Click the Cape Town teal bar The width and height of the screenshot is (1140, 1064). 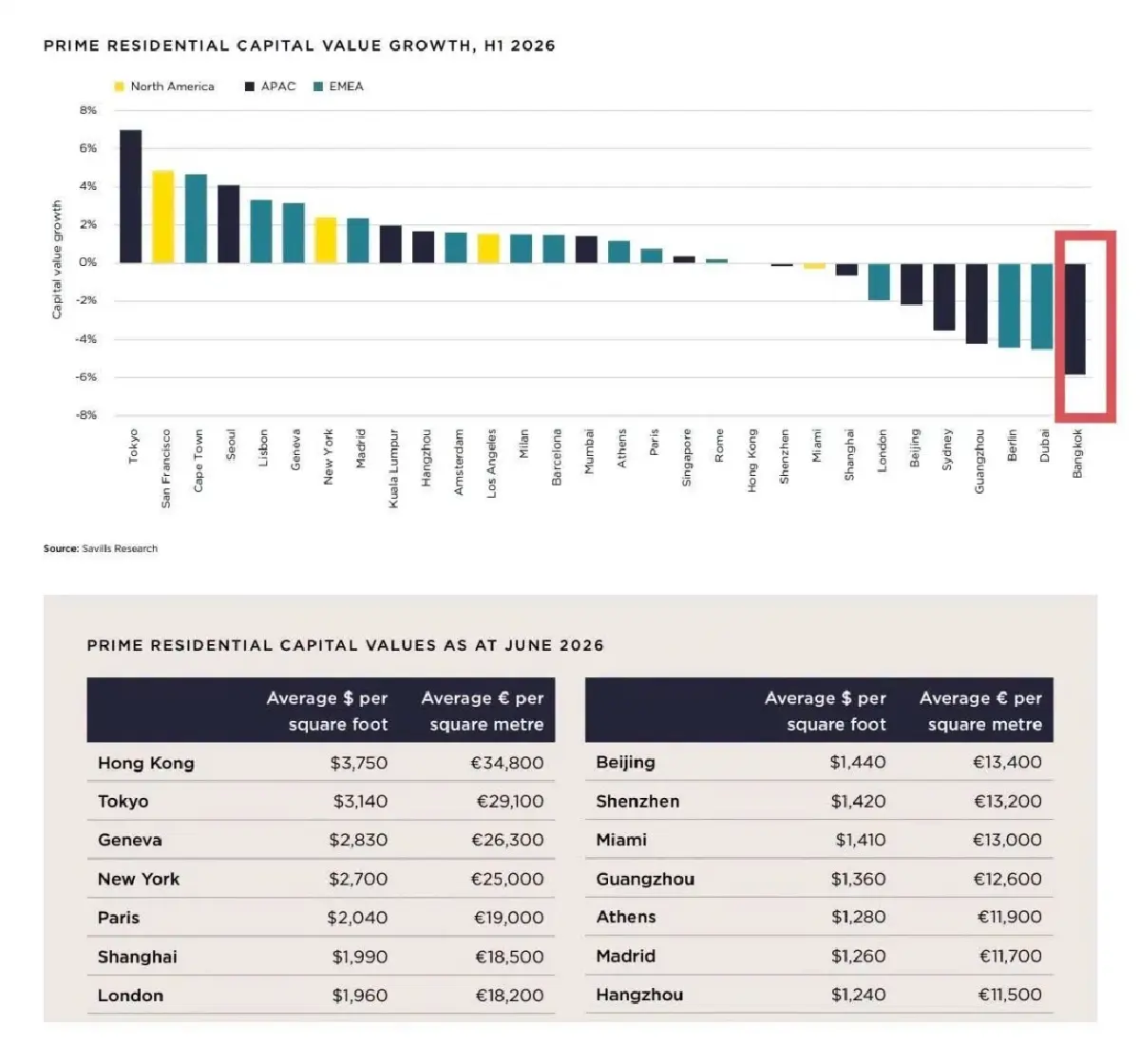196,218
